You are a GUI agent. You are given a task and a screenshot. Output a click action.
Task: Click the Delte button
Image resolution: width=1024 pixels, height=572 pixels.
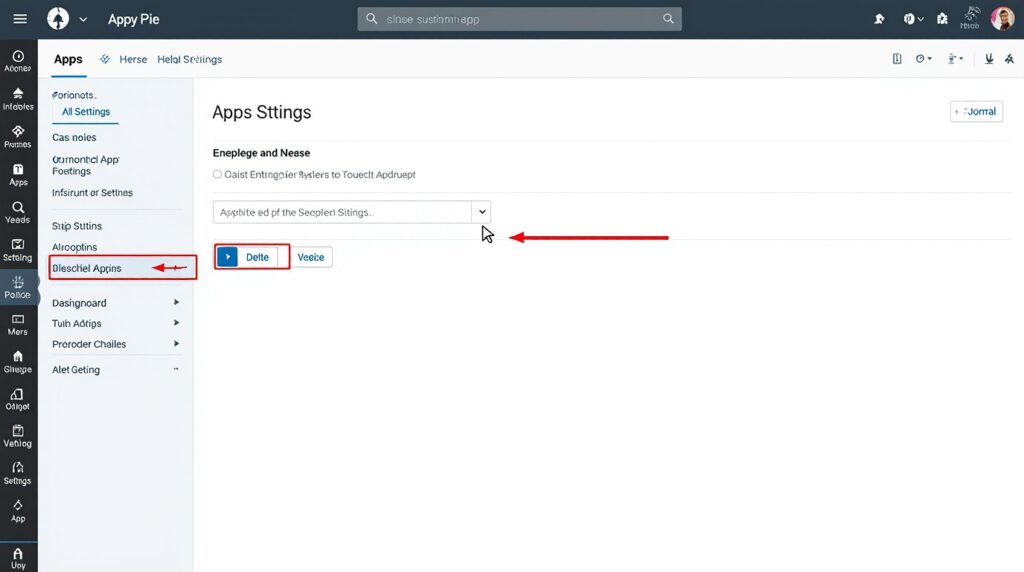click(253, 257)
